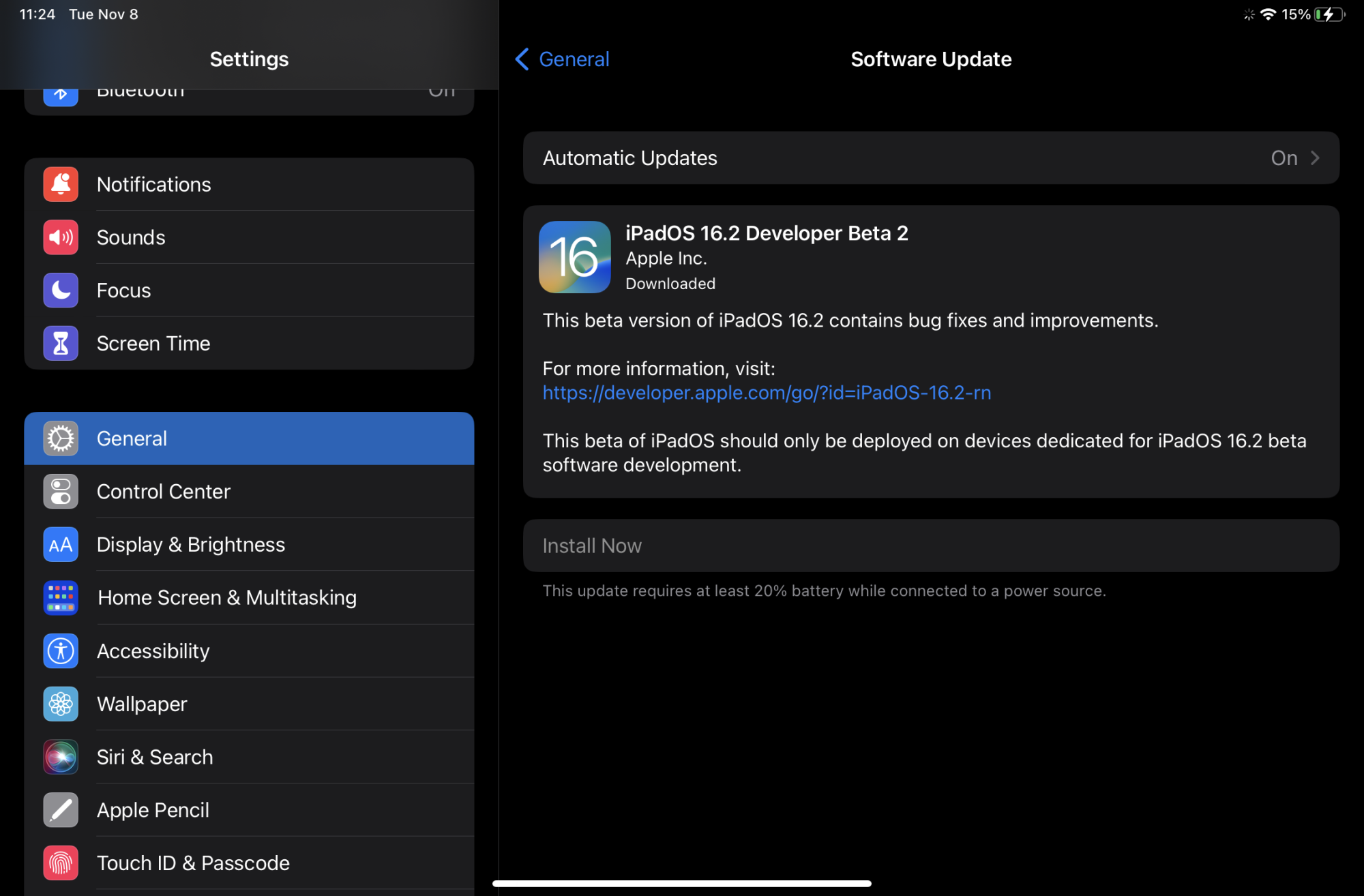Open Home Screen & Multitasking settings
Screen dimensions: 1364x896
[x=249, y=598]
